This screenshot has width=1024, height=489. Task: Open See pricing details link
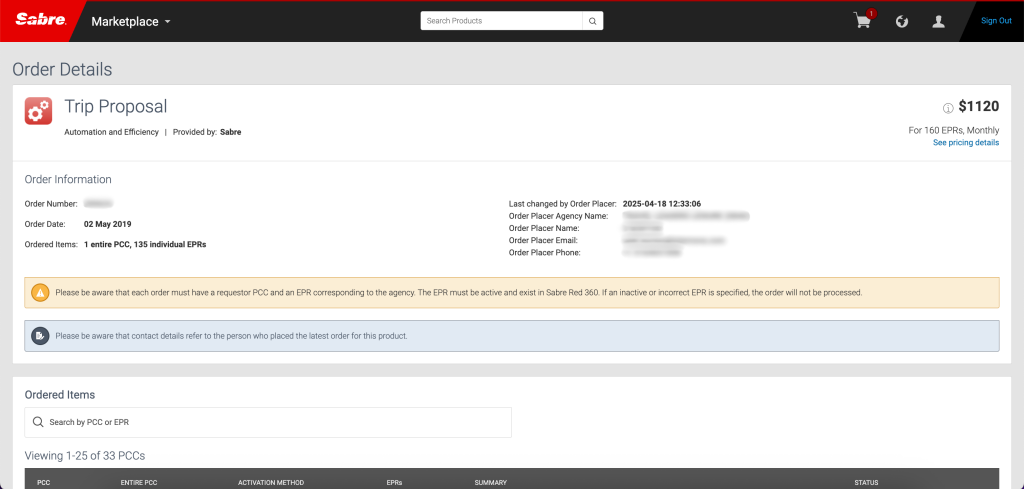tap(966, 142)
